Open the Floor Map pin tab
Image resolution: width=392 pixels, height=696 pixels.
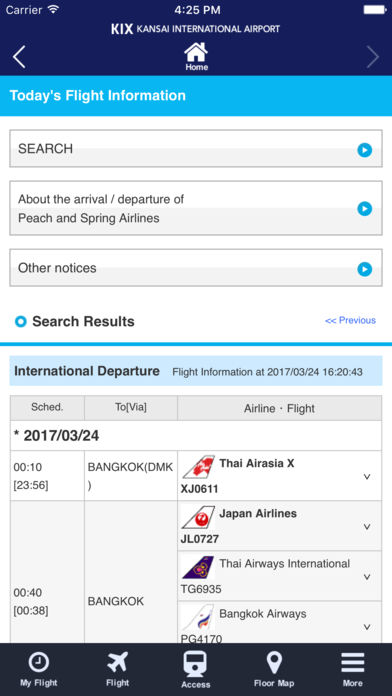click(x=274, y=669)
